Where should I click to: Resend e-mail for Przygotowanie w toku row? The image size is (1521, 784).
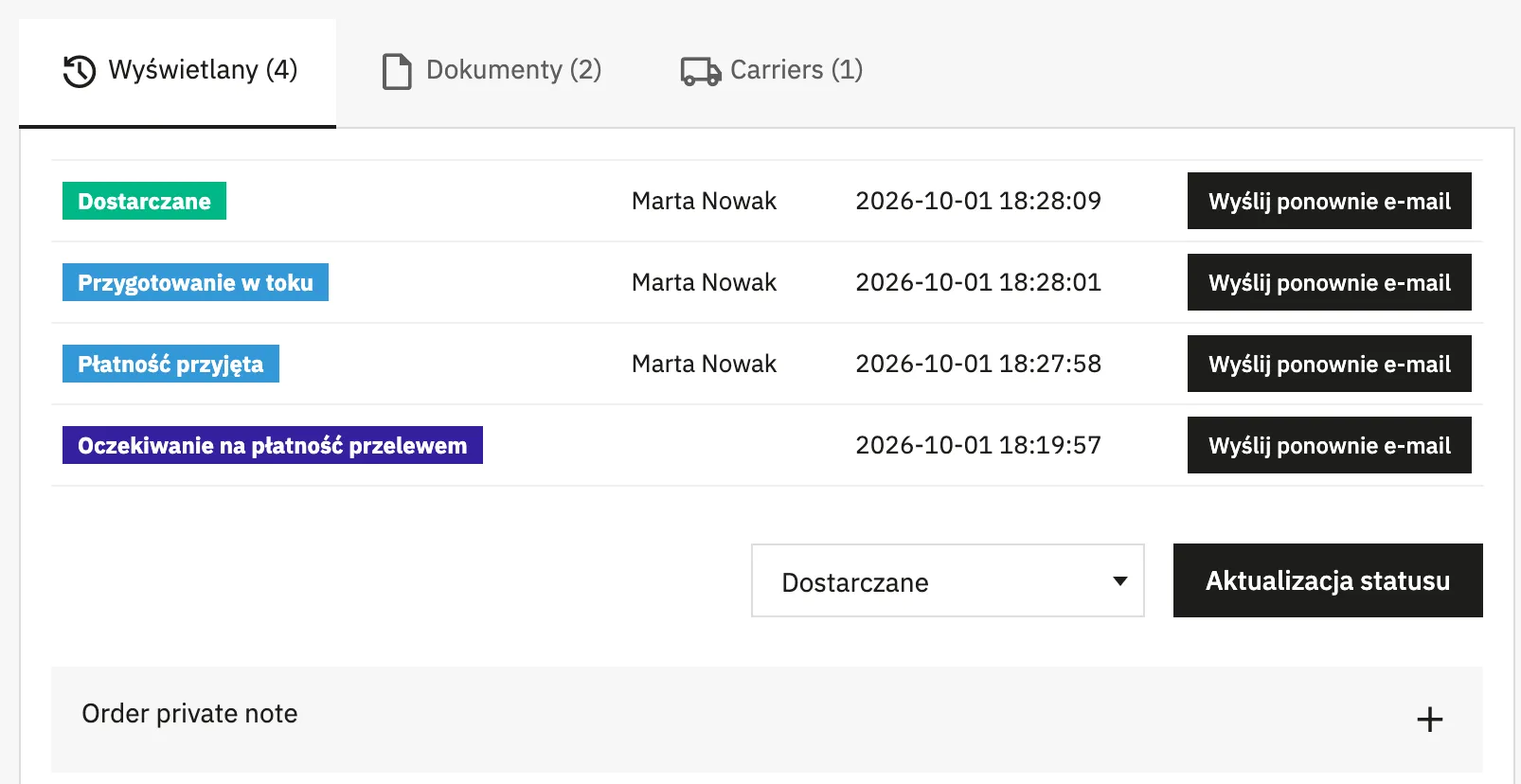1330,282
